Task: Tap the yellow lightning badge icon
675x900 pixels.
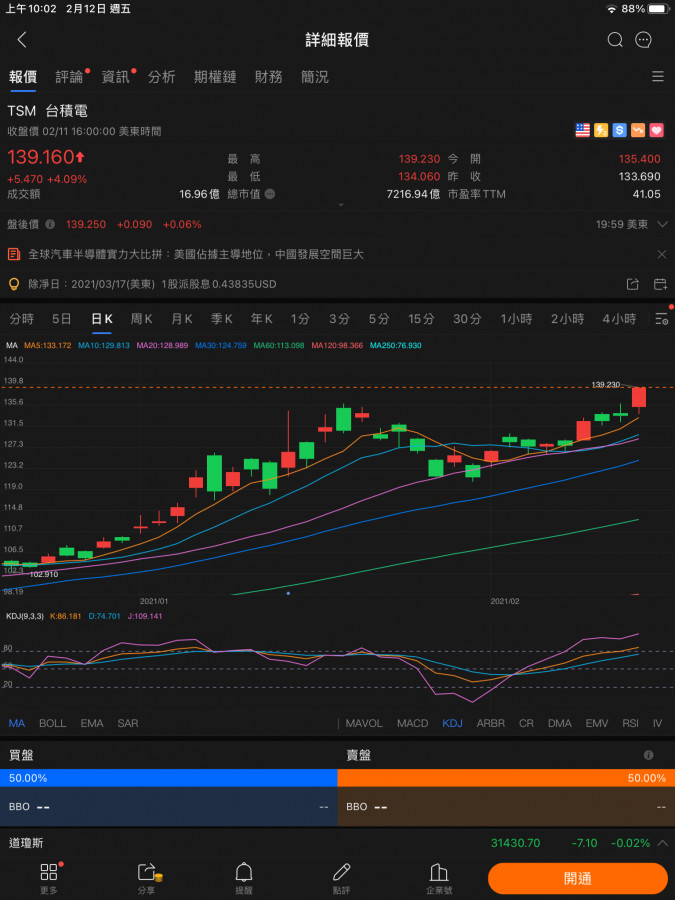Action: coord(601,130)
